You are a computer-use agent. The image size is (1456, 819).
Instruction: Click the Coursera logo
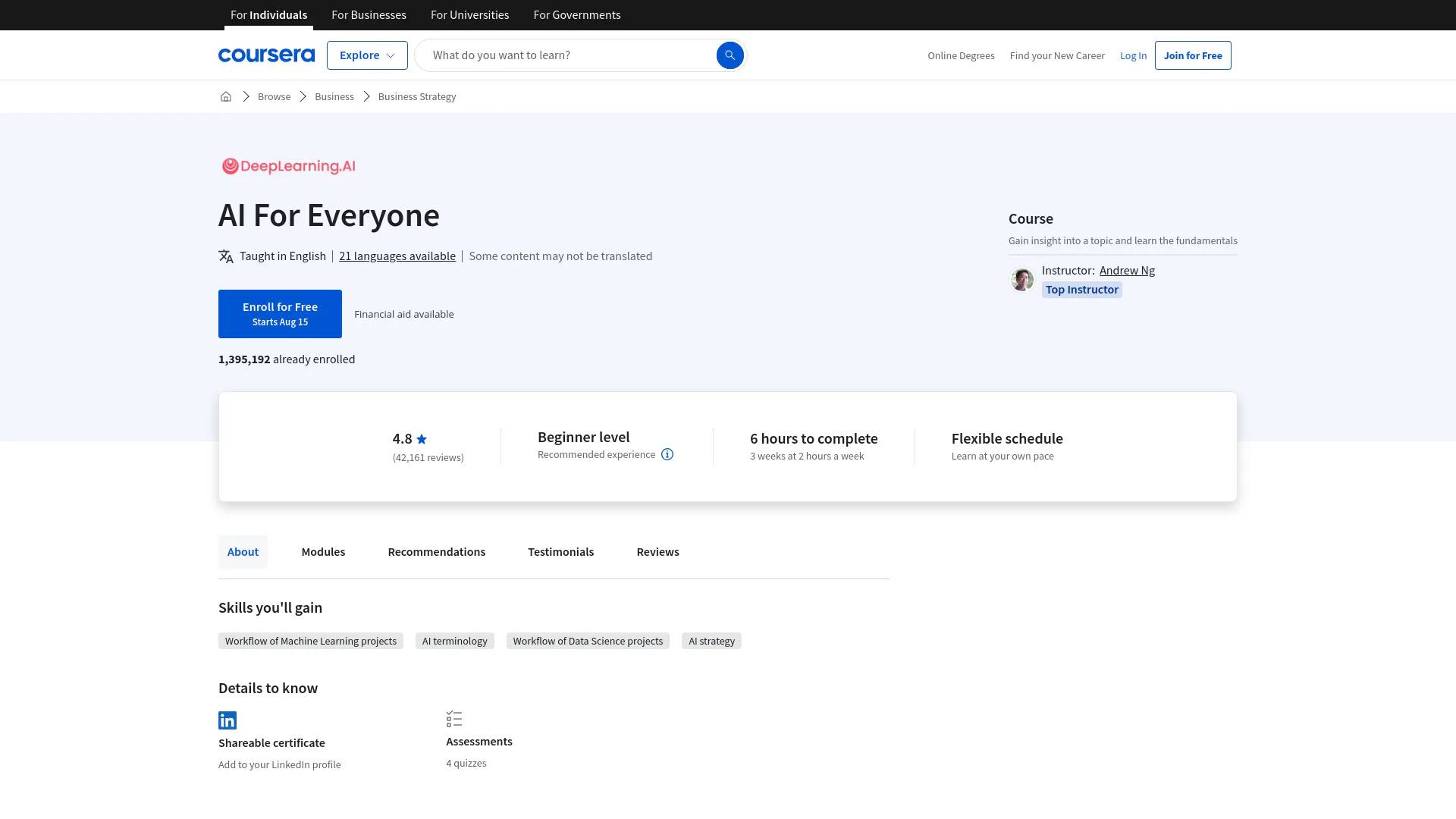coord(266,55)
